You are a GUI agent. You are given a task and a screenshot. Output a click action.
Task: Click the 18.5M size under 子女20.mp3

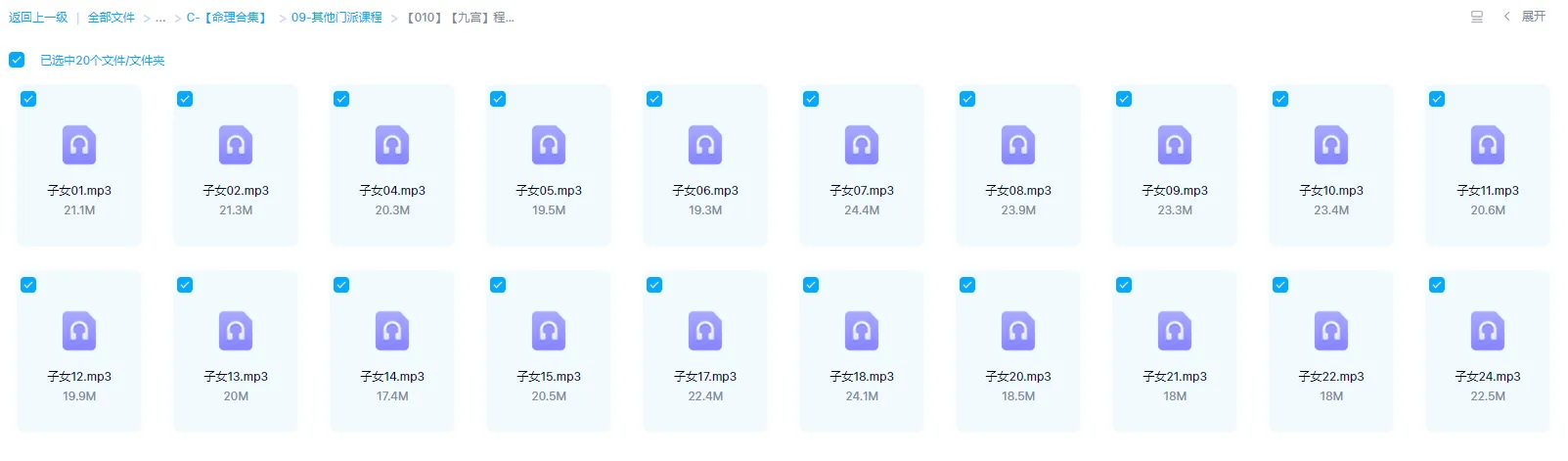[x=1018, y=396]
